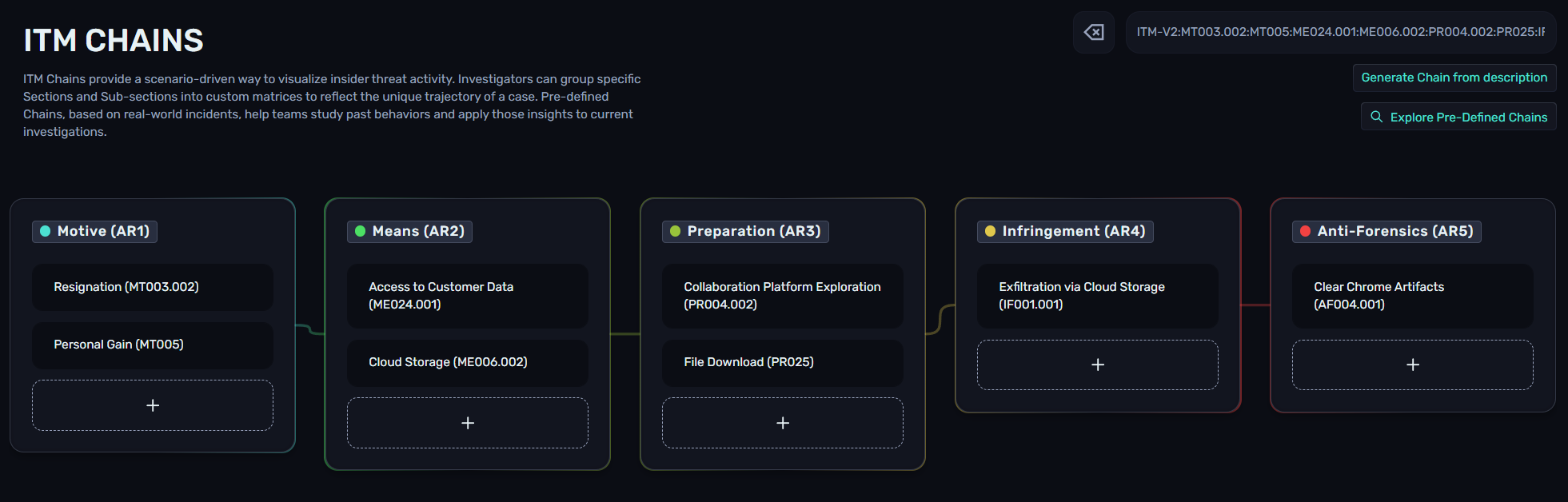Click the plus icon in Preparation column

(x=783, y=423)
